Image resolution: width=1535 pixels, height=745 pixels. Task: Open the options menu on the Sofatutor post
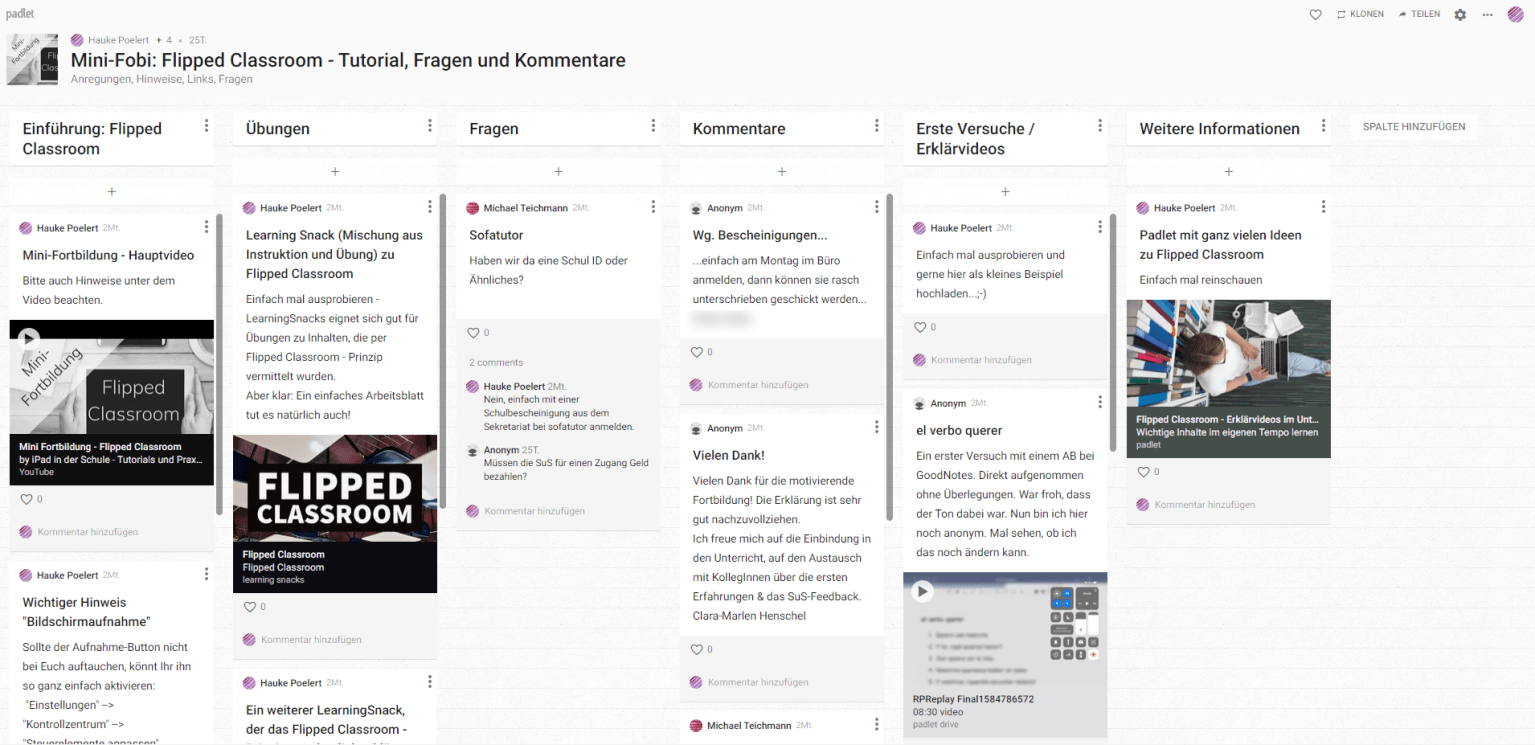point(653,206)
